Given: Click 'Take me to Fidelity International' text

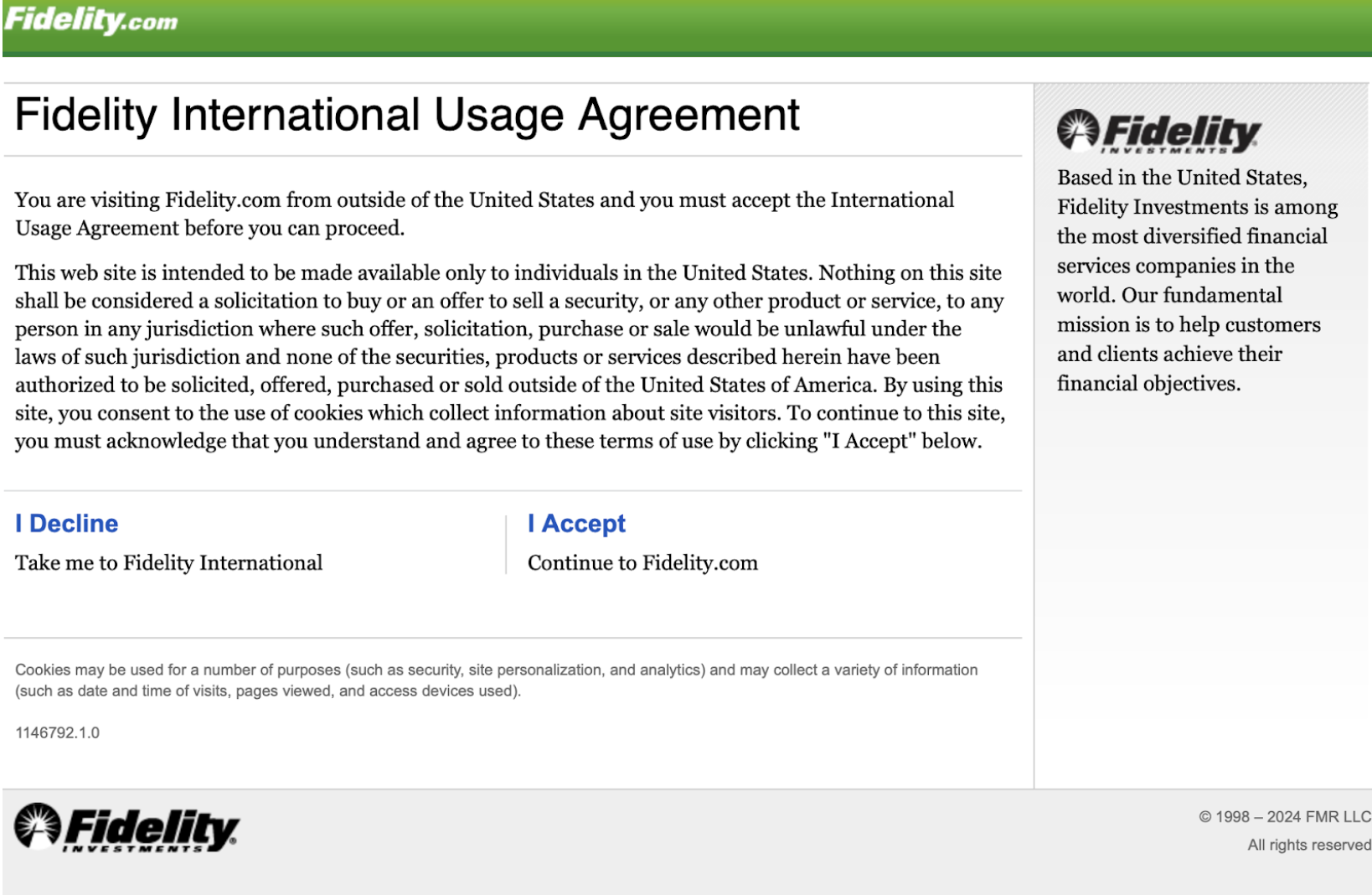Looking at the screenshot, I should coord(168,562).
